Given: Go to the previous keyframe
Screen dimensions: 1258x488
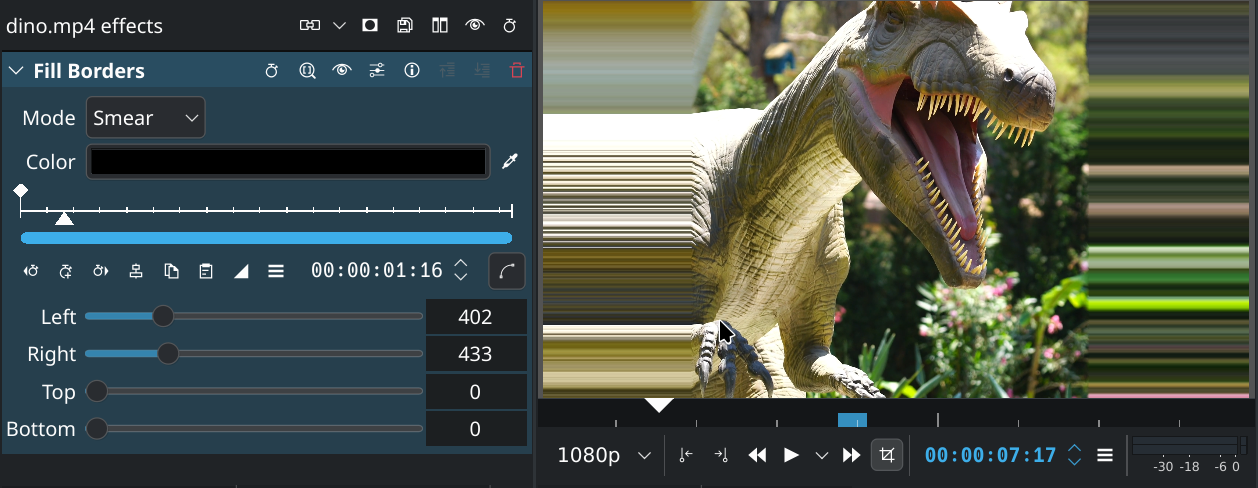Looking at the screenshot, I should pyautogui.click(x=31, y=271).
